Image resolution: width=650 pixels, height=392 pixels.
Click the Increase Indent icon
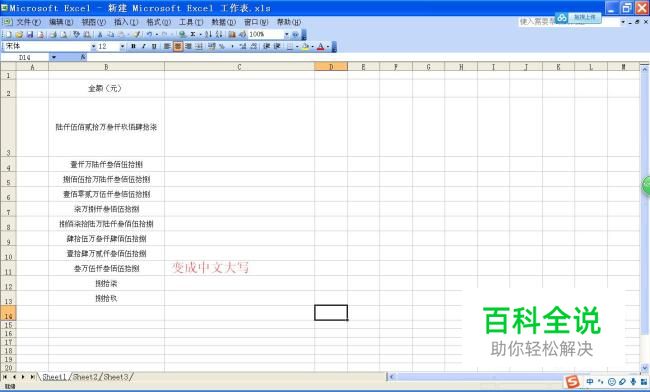(277, 46)
